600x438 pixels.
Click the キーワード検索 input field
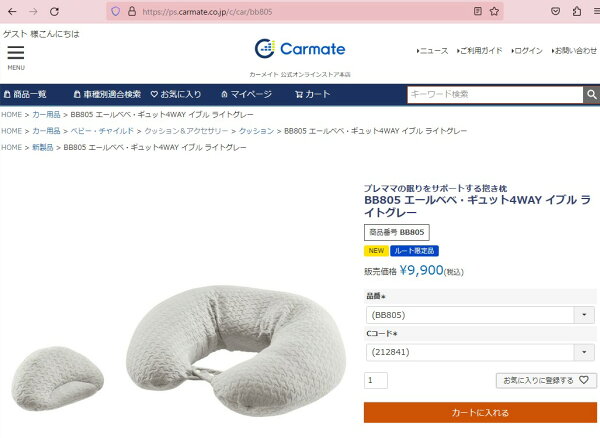495,94
